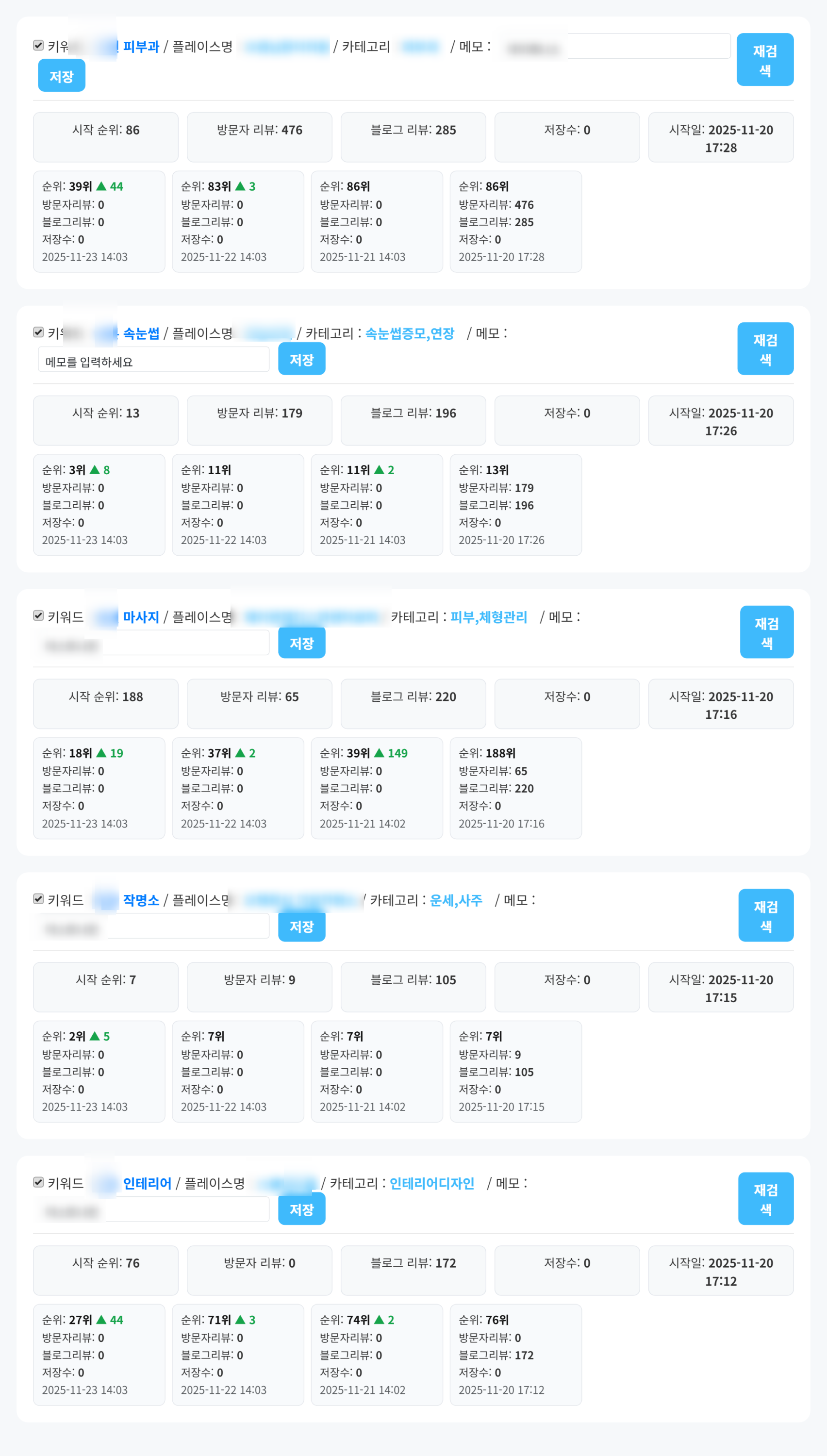The height and width of the screenshot is (1456, 827).
Task: Click green rank-up arrow next to 19
Action: pos(101,753)
